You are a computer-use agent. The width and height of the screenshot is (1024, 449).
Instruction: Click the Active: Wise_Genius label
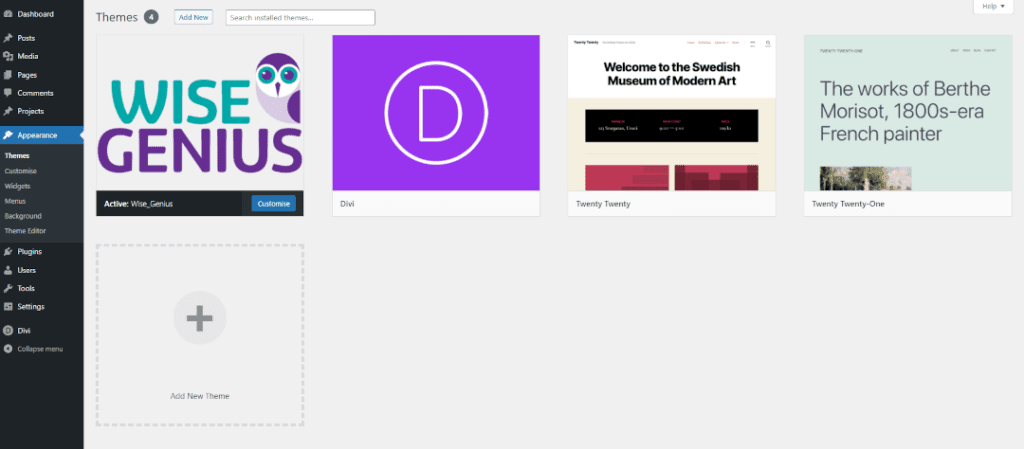tap(138, 204)
